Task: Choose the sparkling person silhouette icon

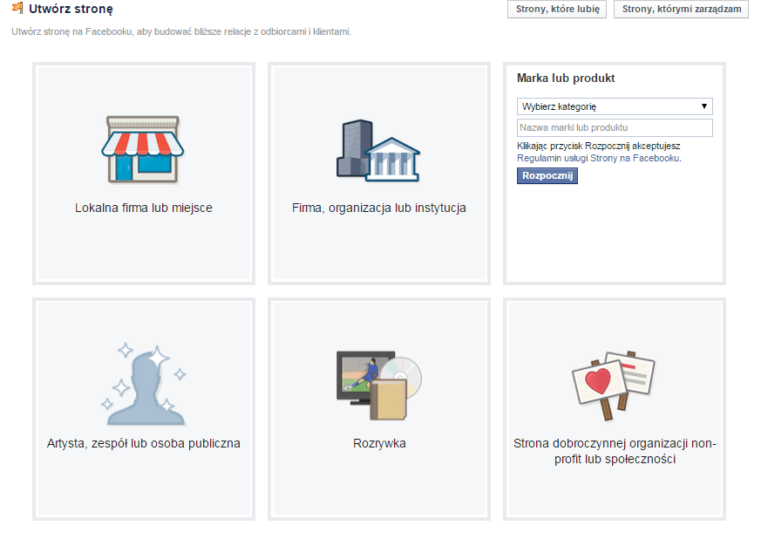Action: point(144,384)
